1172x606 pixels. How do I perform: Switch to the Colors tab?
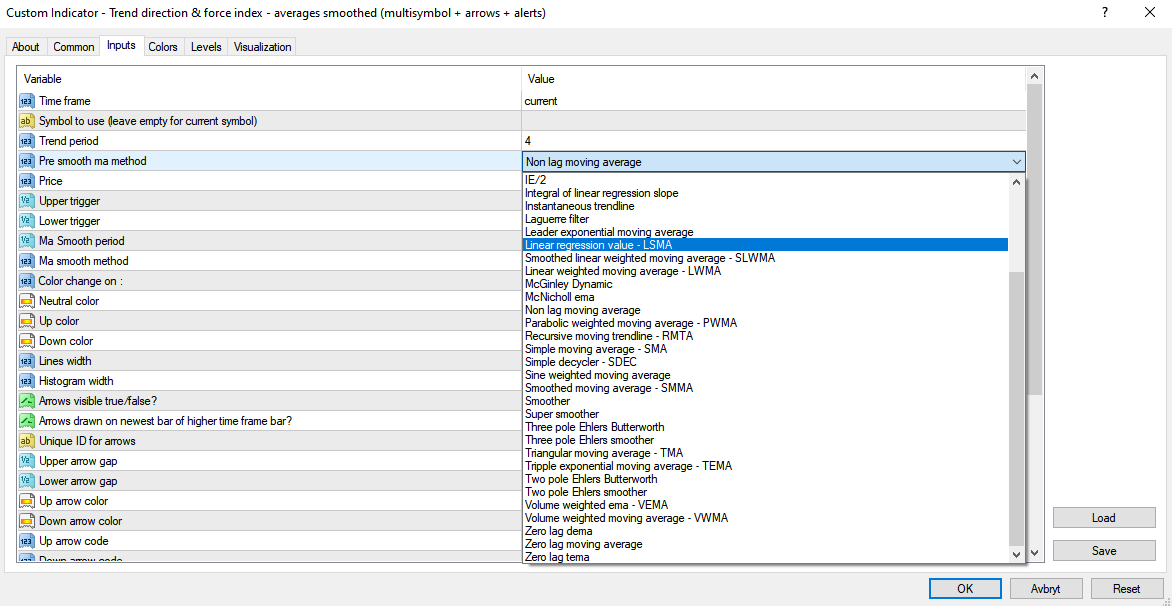pyautogui.click(x=163, y=47)
